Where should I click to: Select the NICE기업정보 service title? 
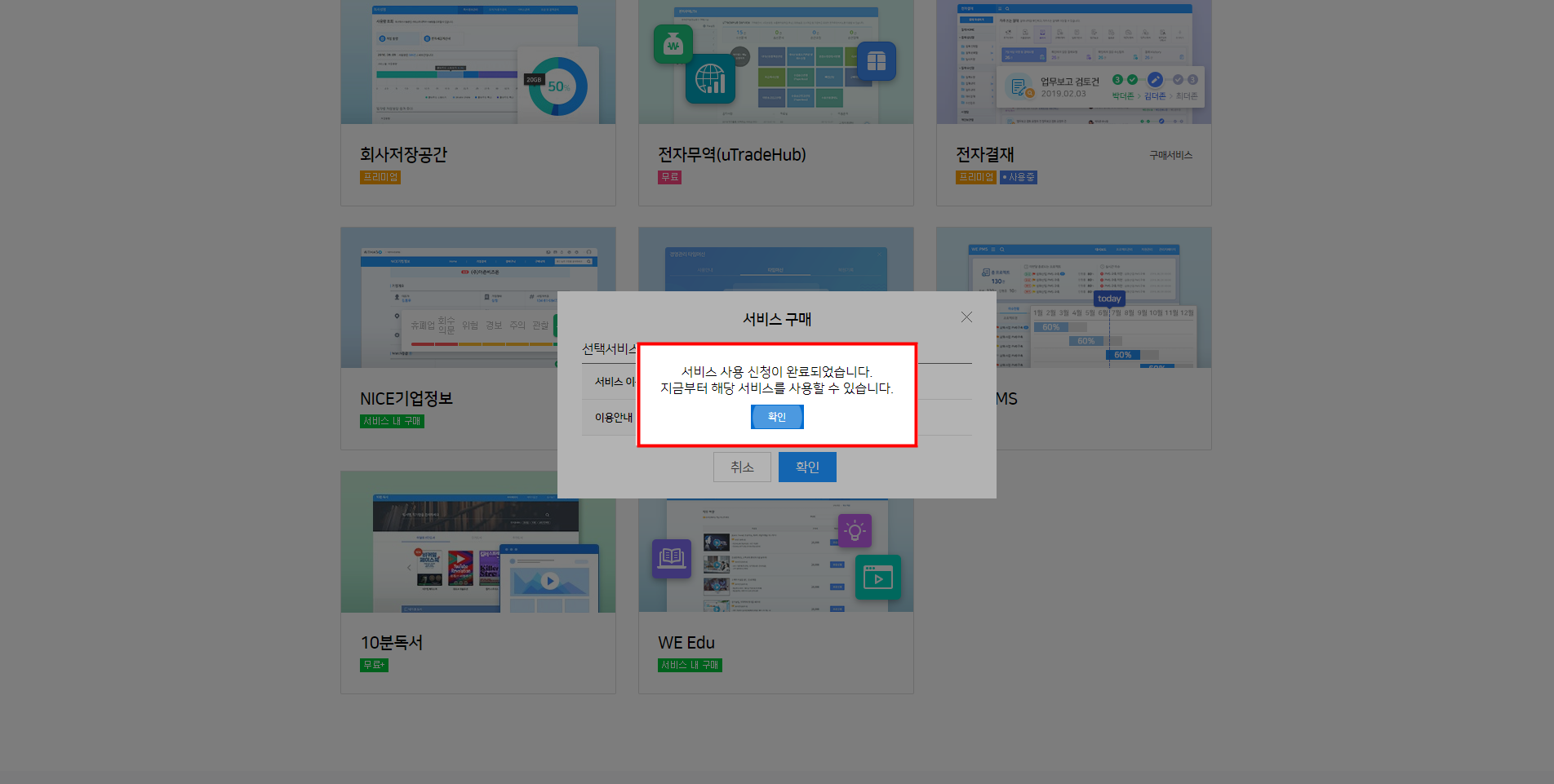coord(406,399)
